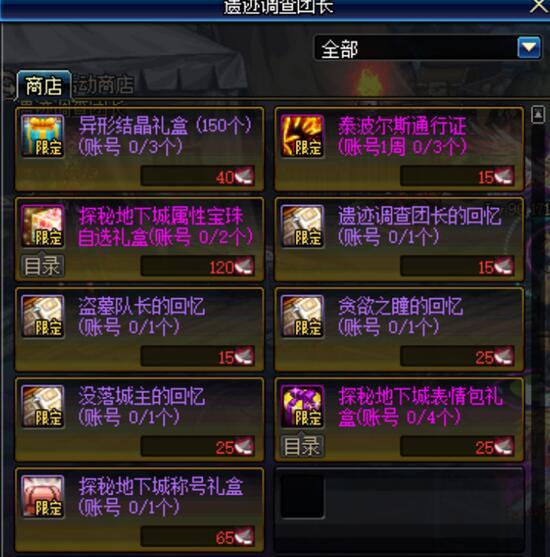Click the 全部 category combo box

pos(428,48)
